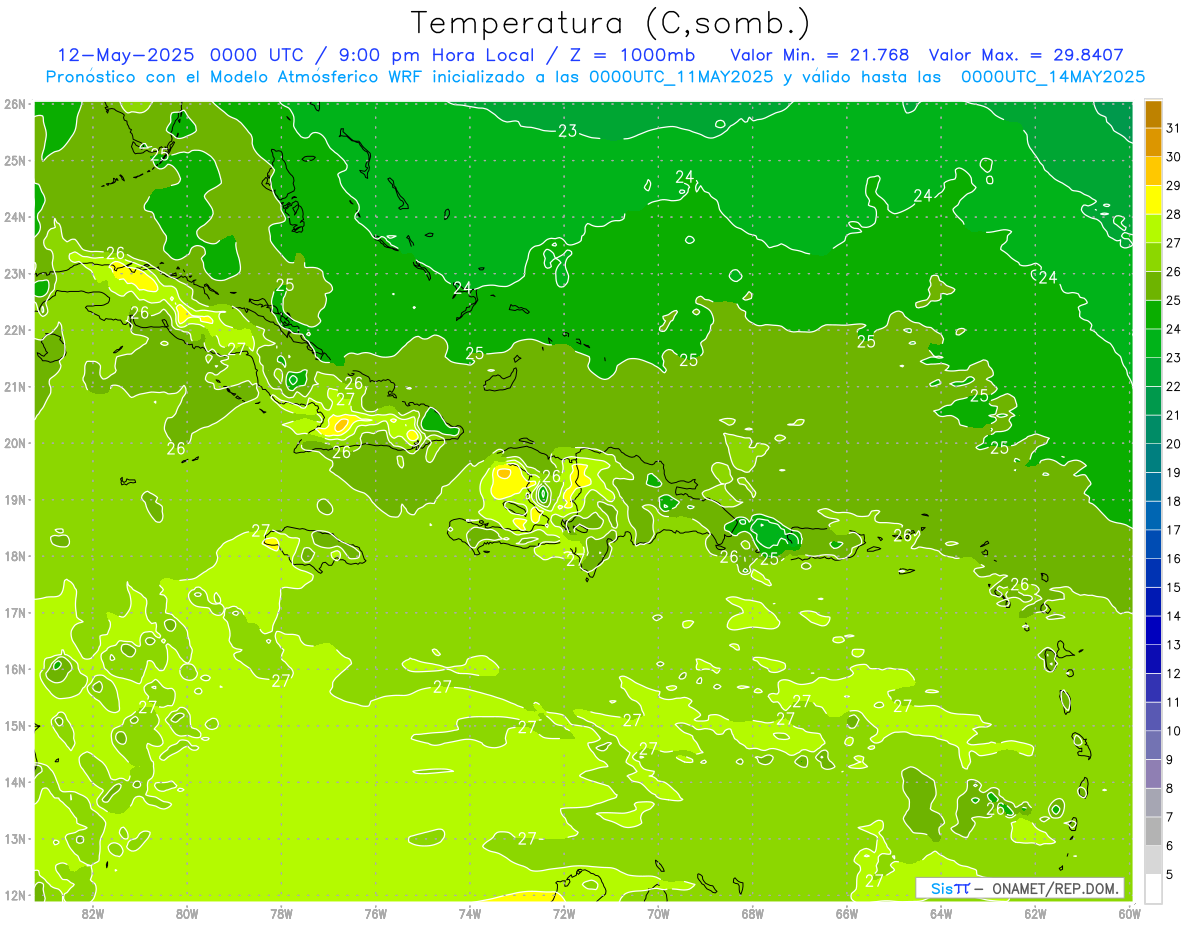Viewport: 1200px width, 927px height.
Task: Click the '20N' latitude axis label
Action: click(14, 443)
